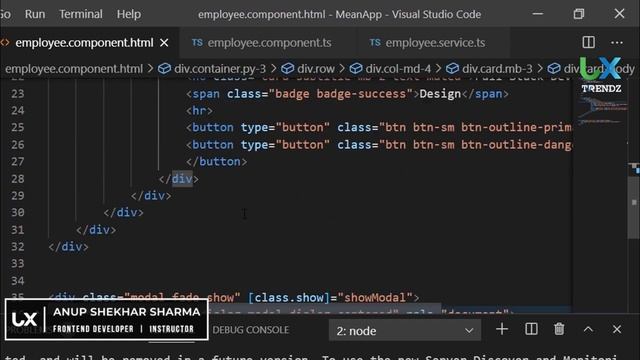Open the Help menu

pos(129,14)
